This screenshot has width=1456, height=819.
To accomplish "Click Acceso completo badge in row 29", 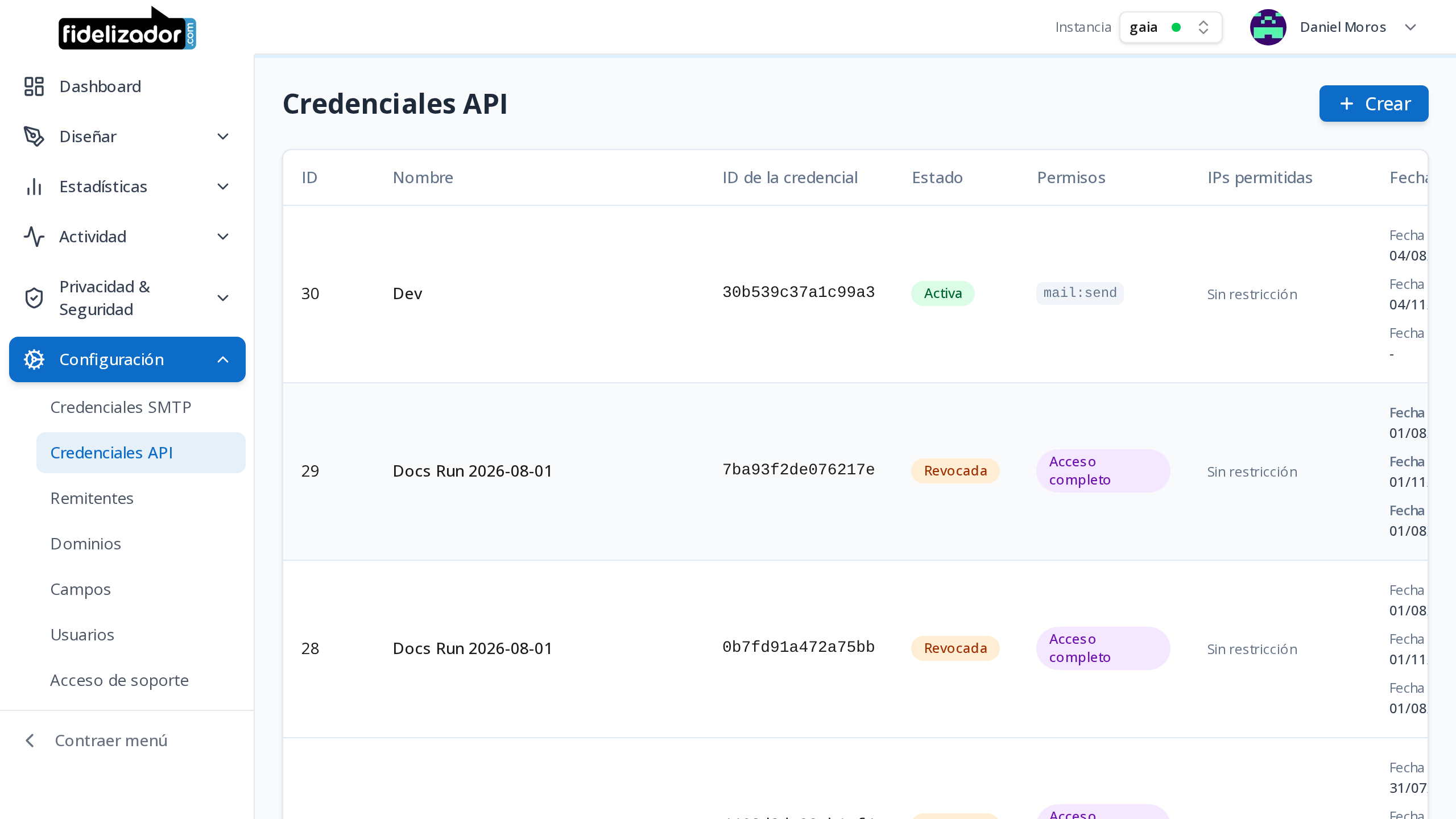I will 1102,471.
